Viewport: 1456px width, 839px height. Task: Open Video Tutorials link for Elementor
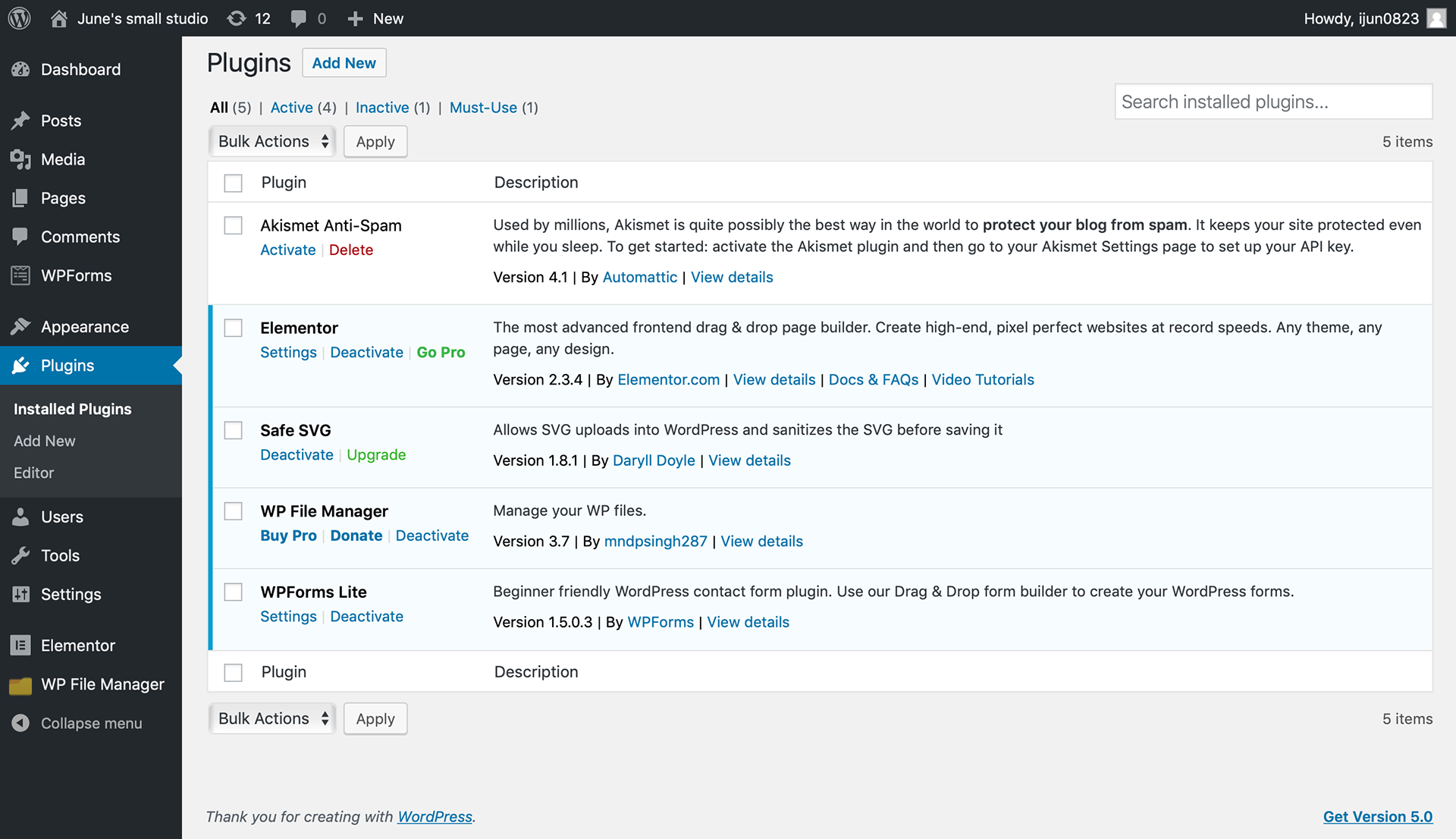point(983,380)
